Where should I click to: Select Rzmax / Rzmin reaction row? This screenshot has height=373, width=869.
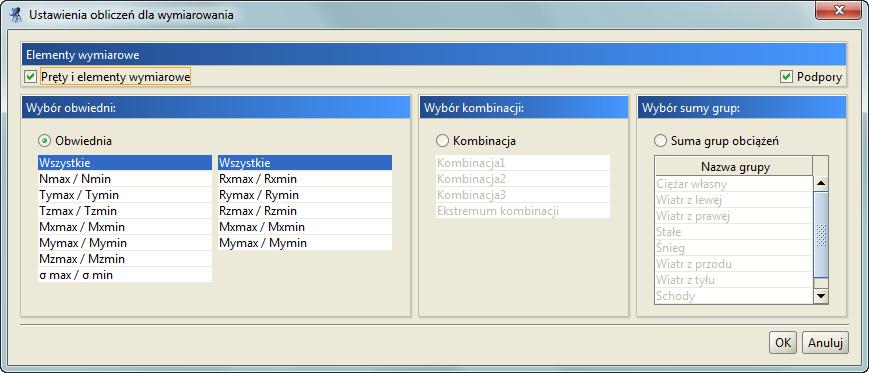(305, 211)
